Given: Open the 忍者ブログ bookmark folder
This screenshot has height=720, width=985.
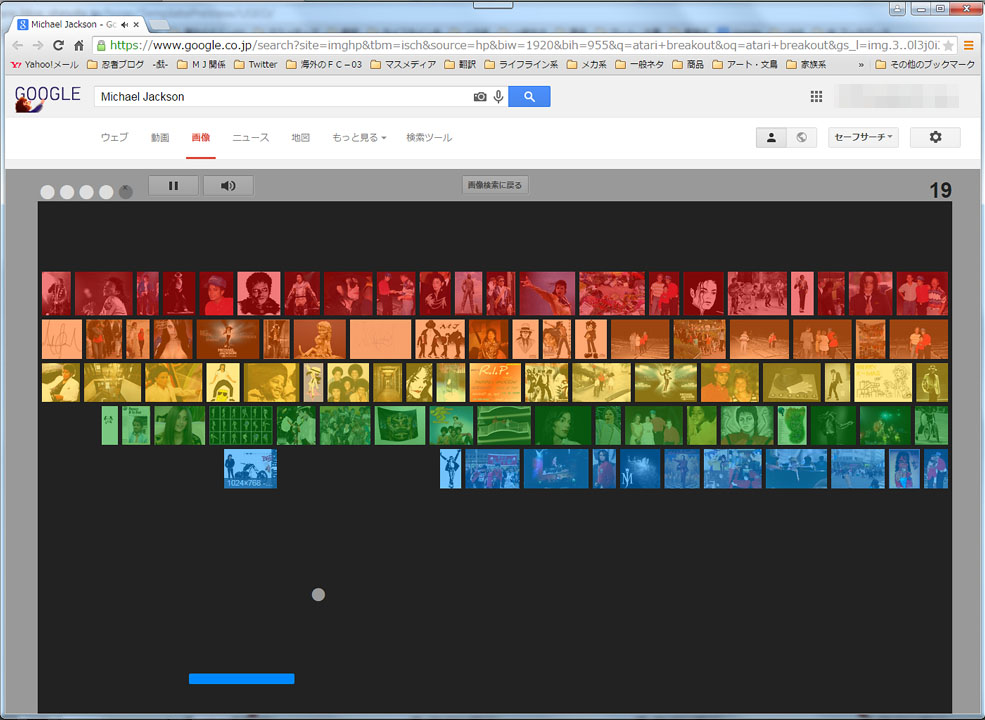Looking at the screenshot, I should click(x=116, y=64).
